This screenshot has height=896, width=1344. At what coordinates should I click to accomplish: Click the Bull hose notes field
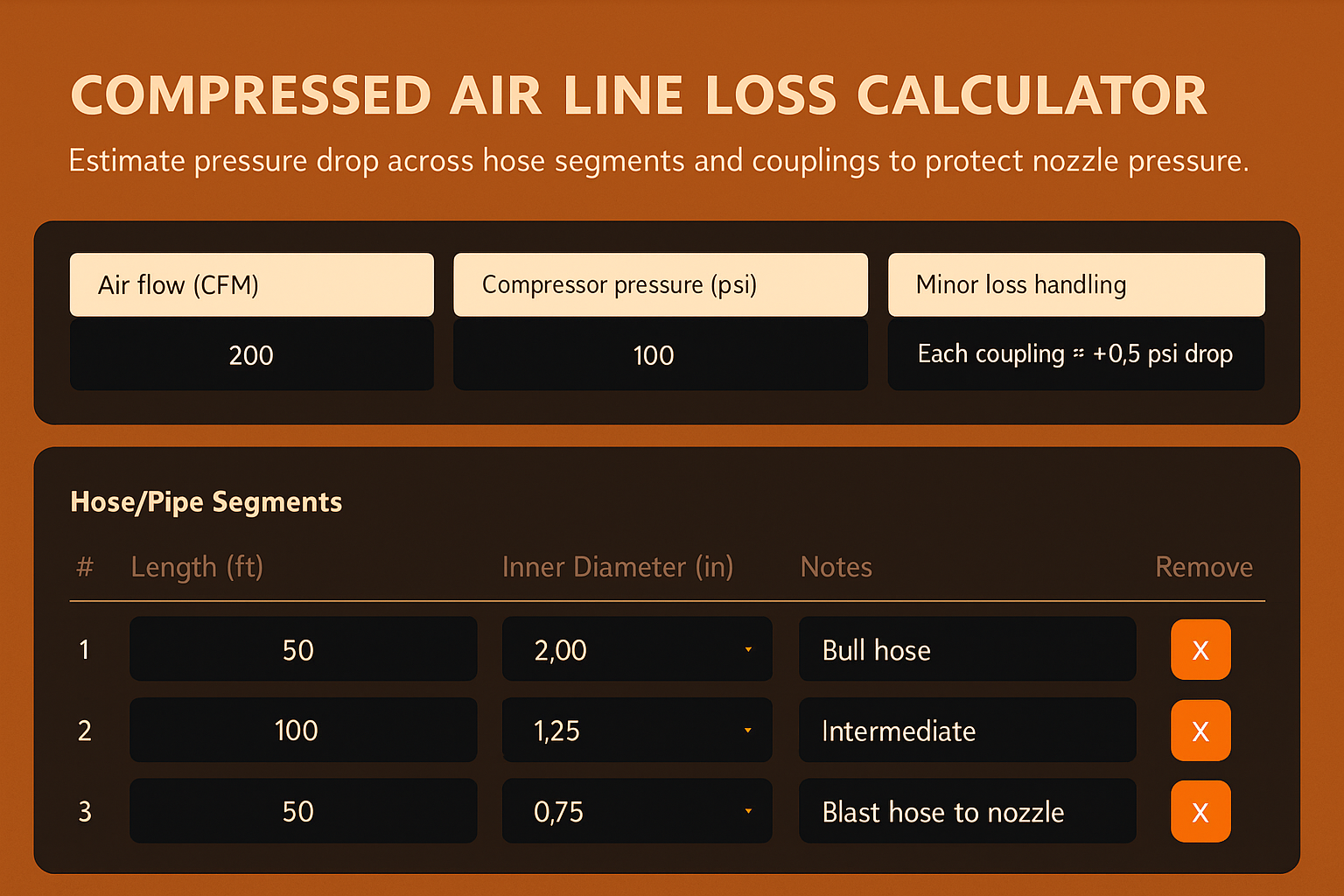click(966, 649)
